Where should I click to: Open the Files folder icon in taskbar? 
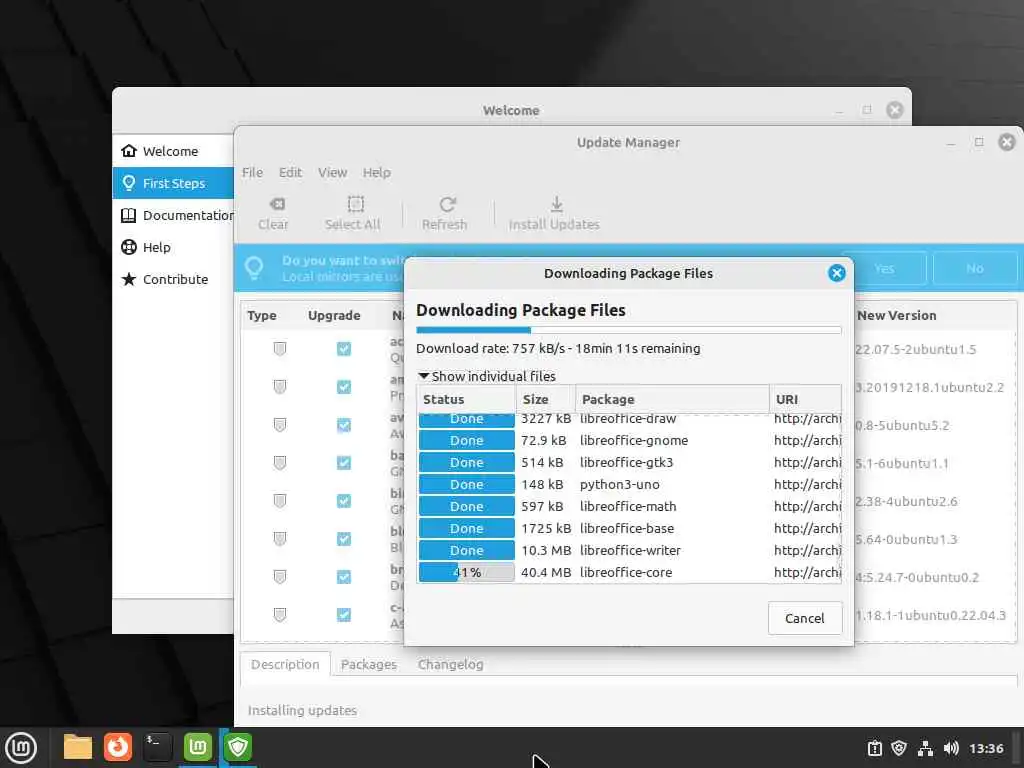pos(78,746)
